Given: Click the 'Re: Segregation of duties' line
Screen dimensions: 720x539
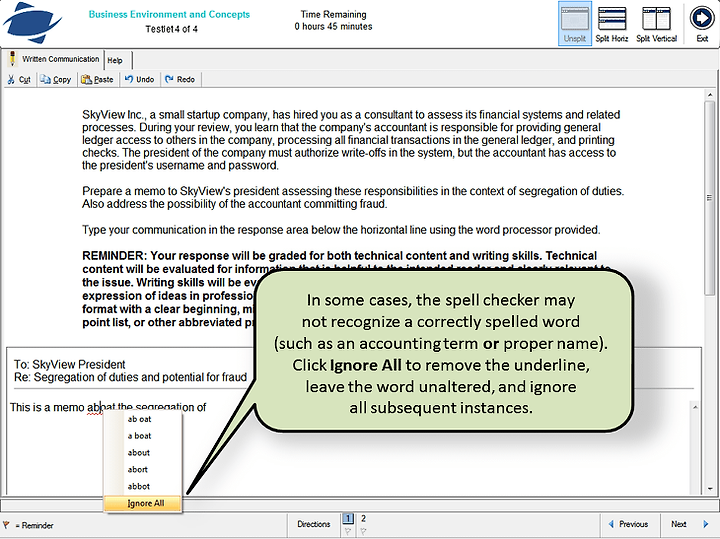Looking at the screenshot, I should pyautogui.click(x=130, y=377).
